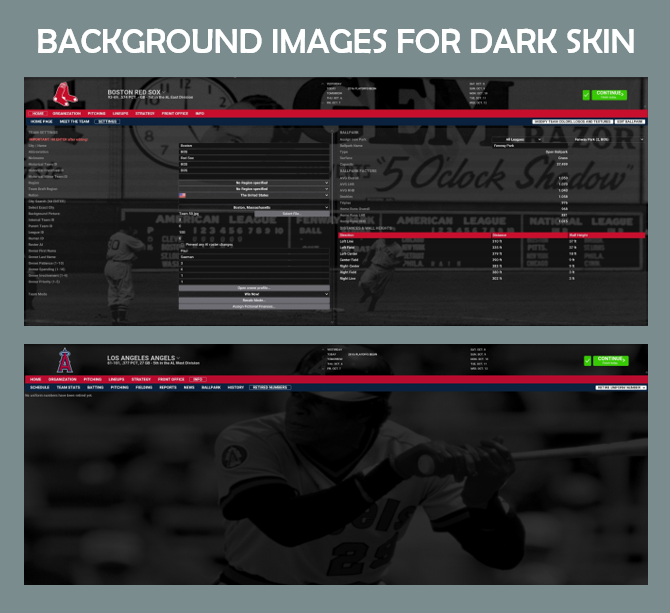Open the All Leagues ballpark dropdown
Image resolution: width=670 pixels, height=613 pixels.
517,140
